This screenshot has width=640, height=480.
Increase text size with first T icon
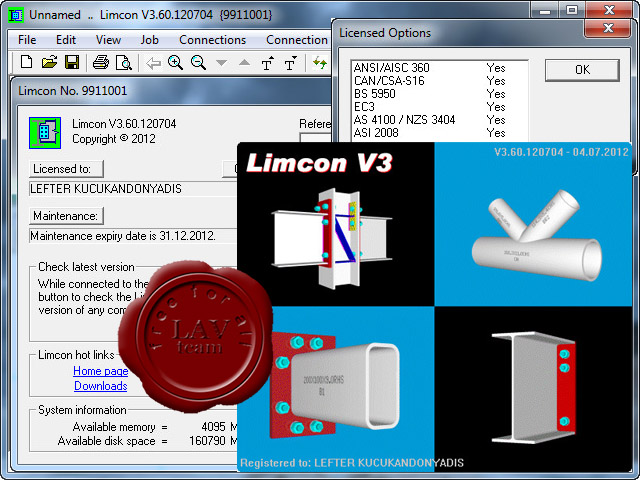(267, 63)
